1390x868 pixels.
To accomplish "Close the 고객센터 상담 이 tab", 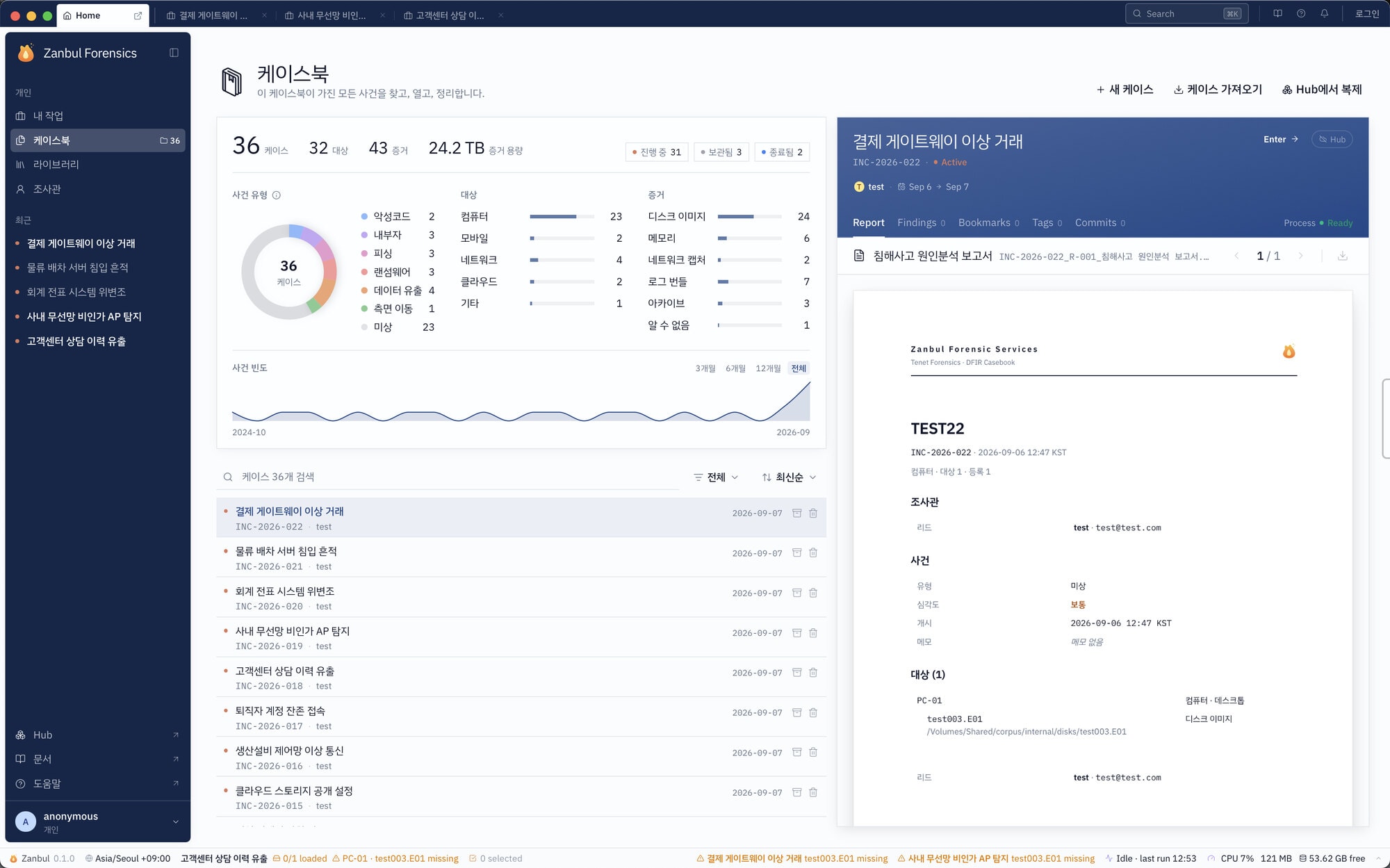I will click(x=500, y=15).
